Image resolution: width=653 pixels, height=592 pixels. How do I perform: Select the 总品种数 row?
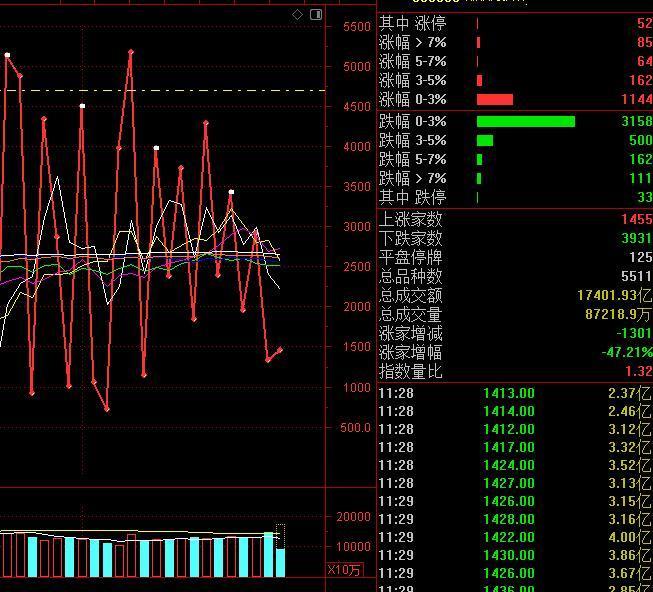[x=516, y=276]
